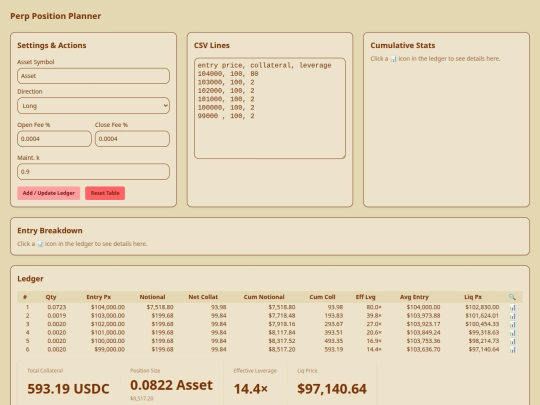540x405 pixels.
Task: Click the Avg Entry column header
Action: coord(414,297)
